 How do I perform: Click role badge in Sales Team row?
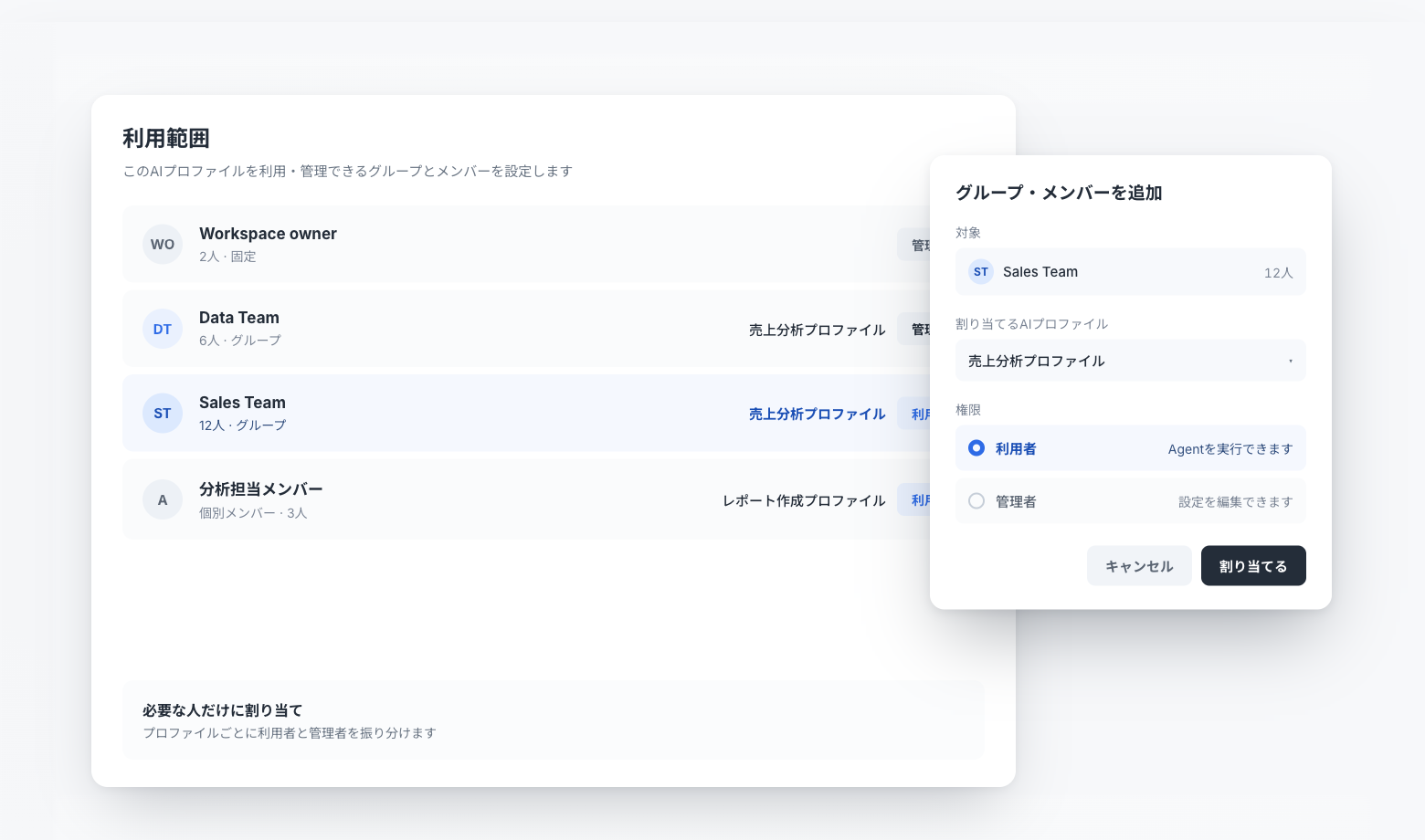coord(914,414)
